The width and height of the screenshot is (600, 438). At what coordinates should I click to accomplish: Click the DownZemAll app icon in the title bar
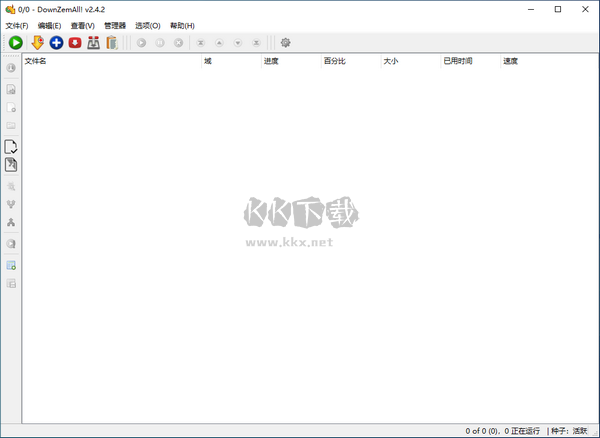click(10, 9)
